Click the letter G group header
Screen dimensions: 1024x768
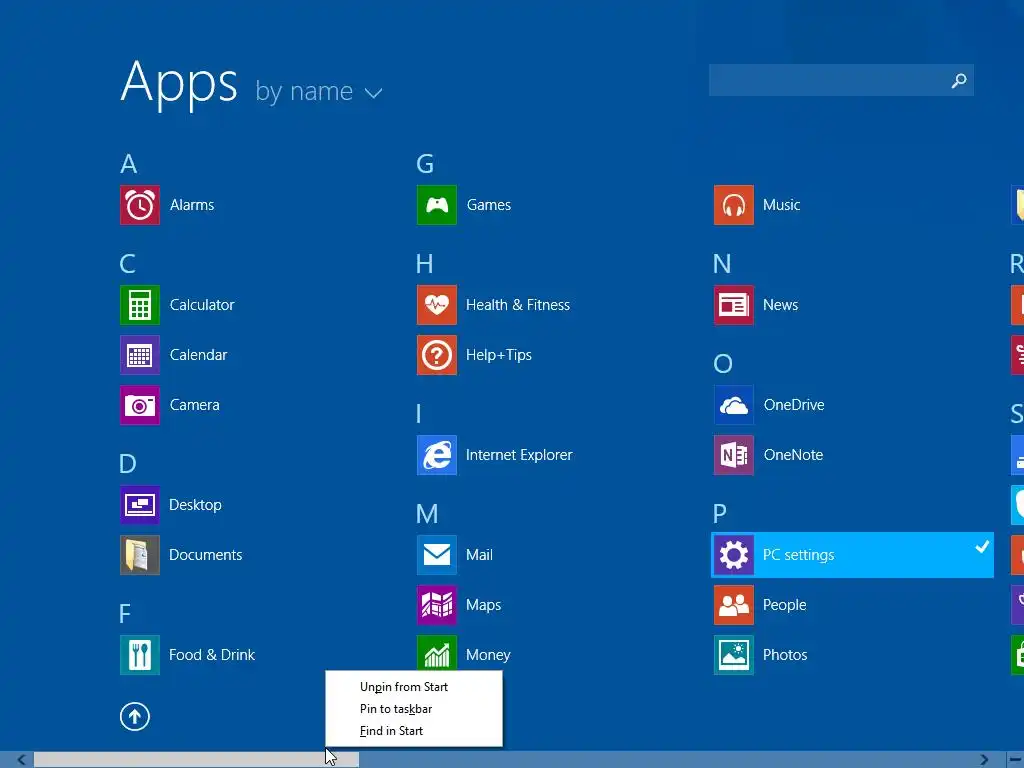click(x=425, y=164)
